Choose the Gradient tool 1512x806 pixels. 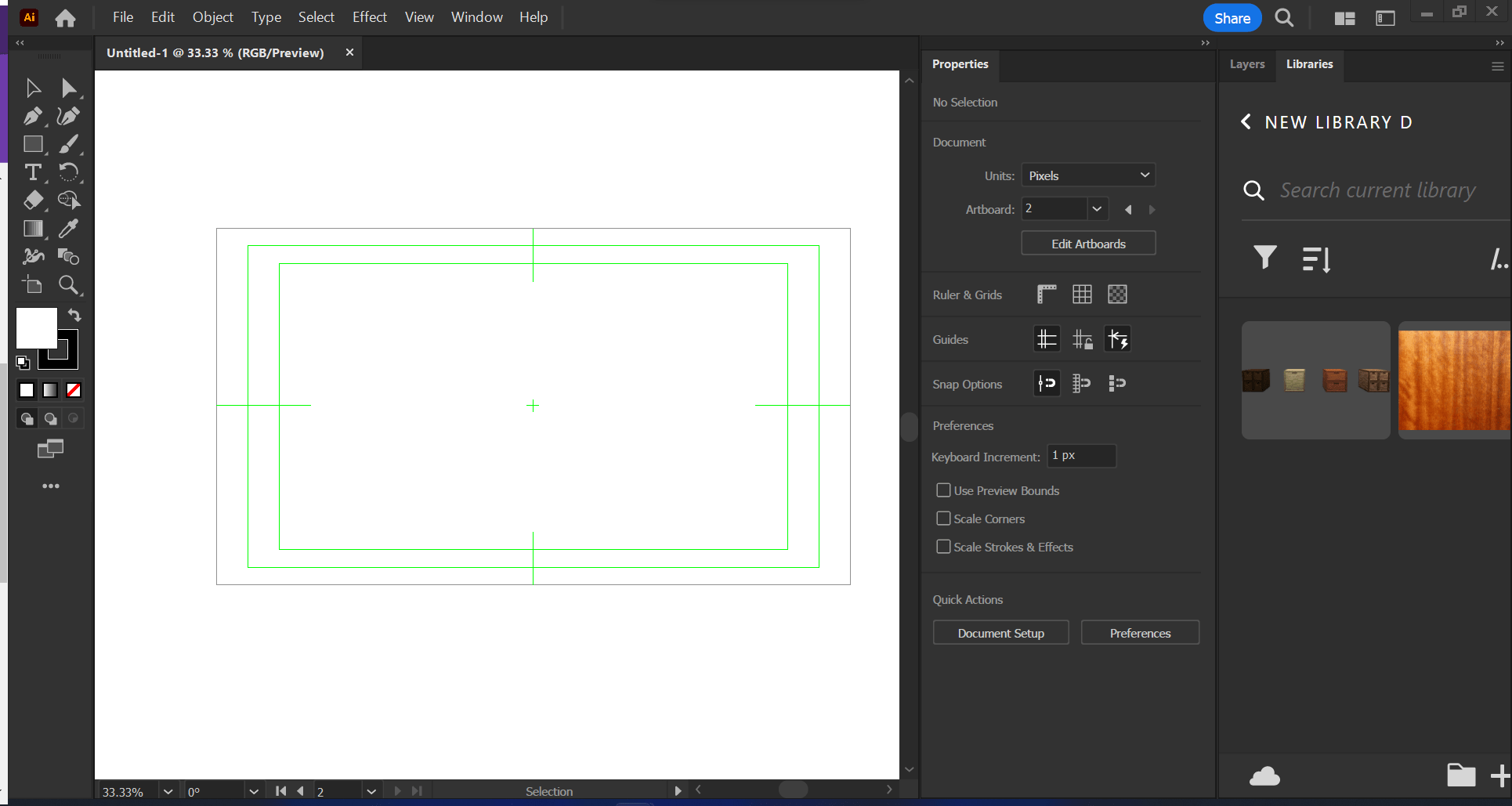pyautogui.click(x=34, y=229)
